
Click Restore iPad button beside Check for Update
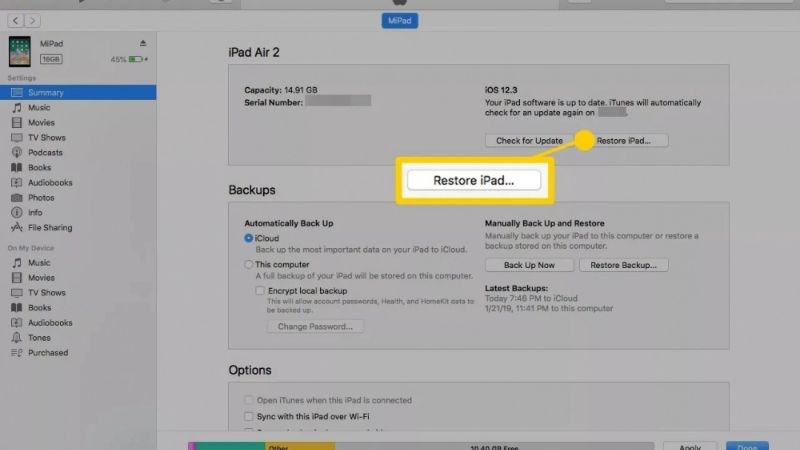click(623, 140)
